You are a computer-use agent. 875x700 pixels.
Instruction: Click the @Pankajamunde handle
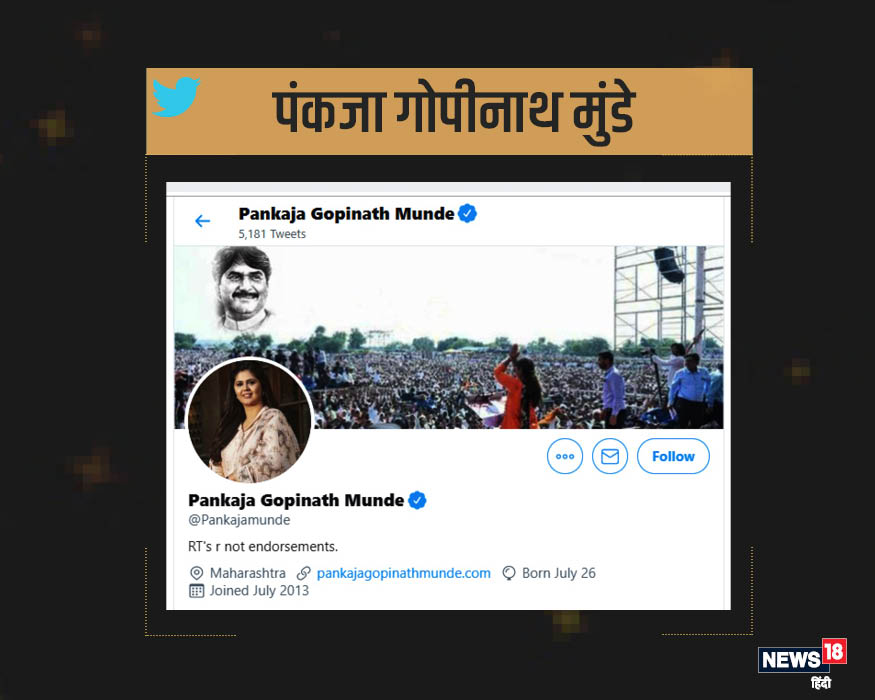pyautogui.click(x=239, y=520)
